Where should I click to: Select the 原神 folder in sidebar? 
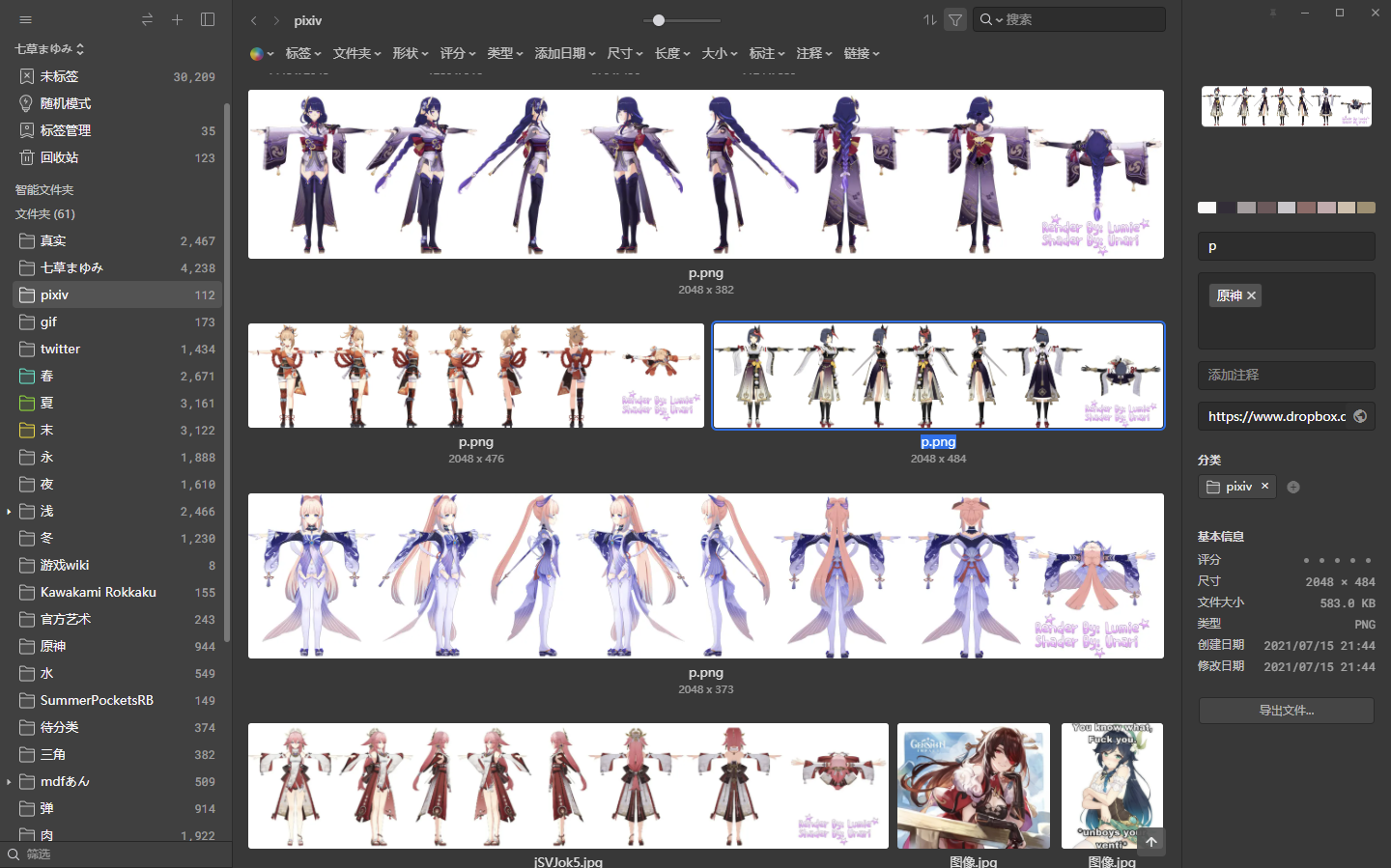[x=117, y=646]
